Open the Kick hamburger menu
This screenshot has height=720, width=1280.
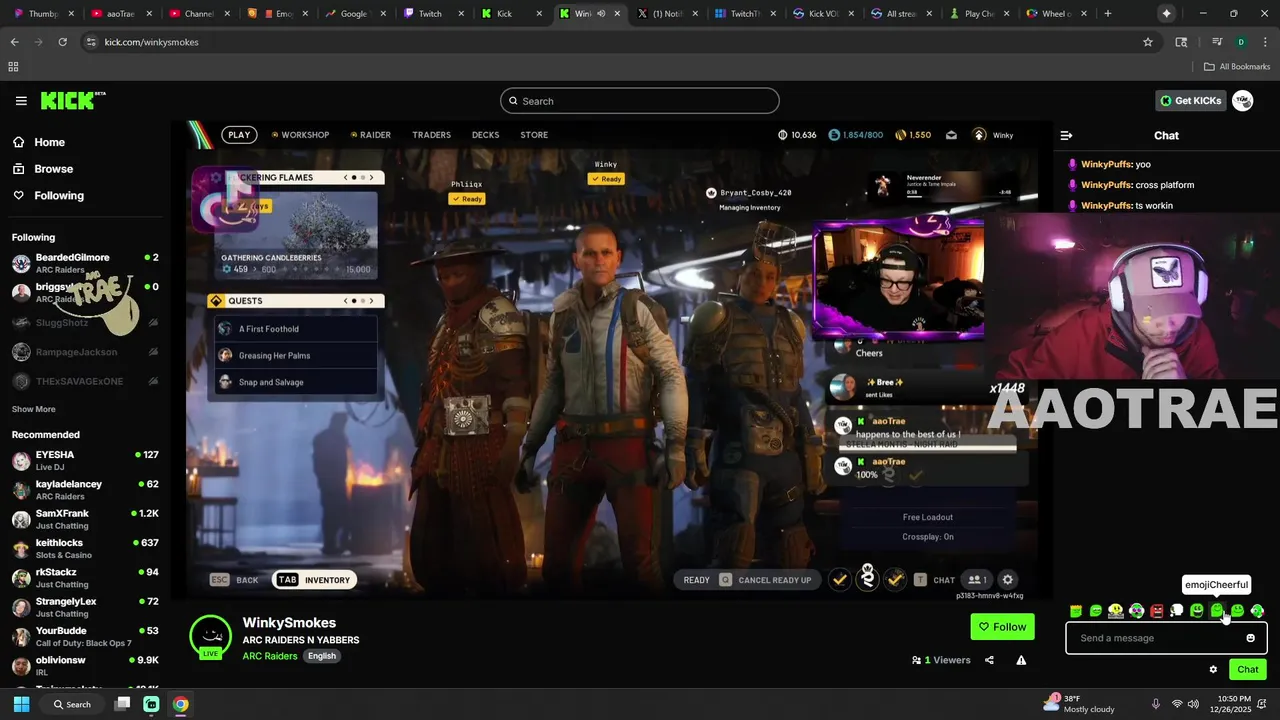(21, 101)
